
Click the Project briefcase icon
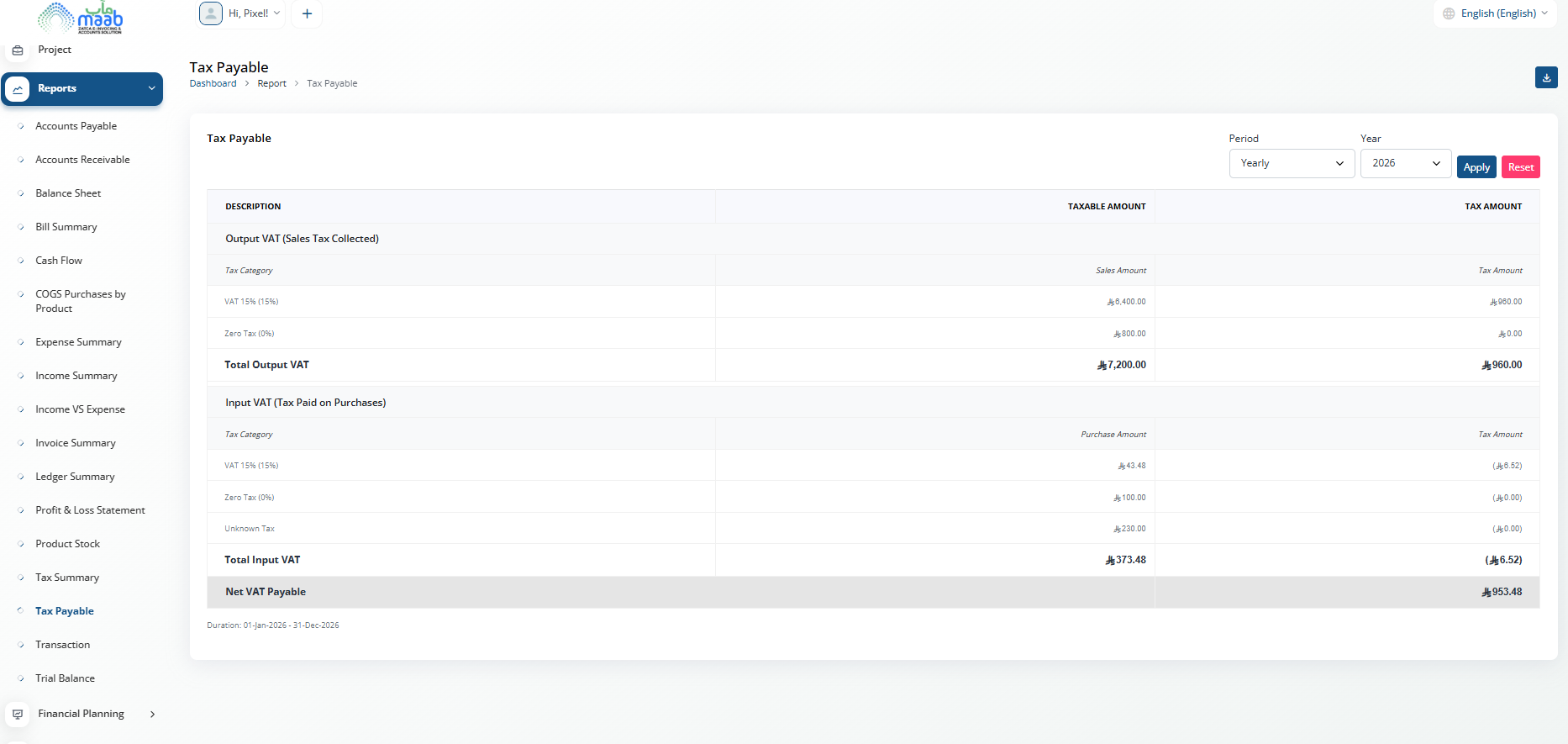pyautogui.click(x=18, y=50)
